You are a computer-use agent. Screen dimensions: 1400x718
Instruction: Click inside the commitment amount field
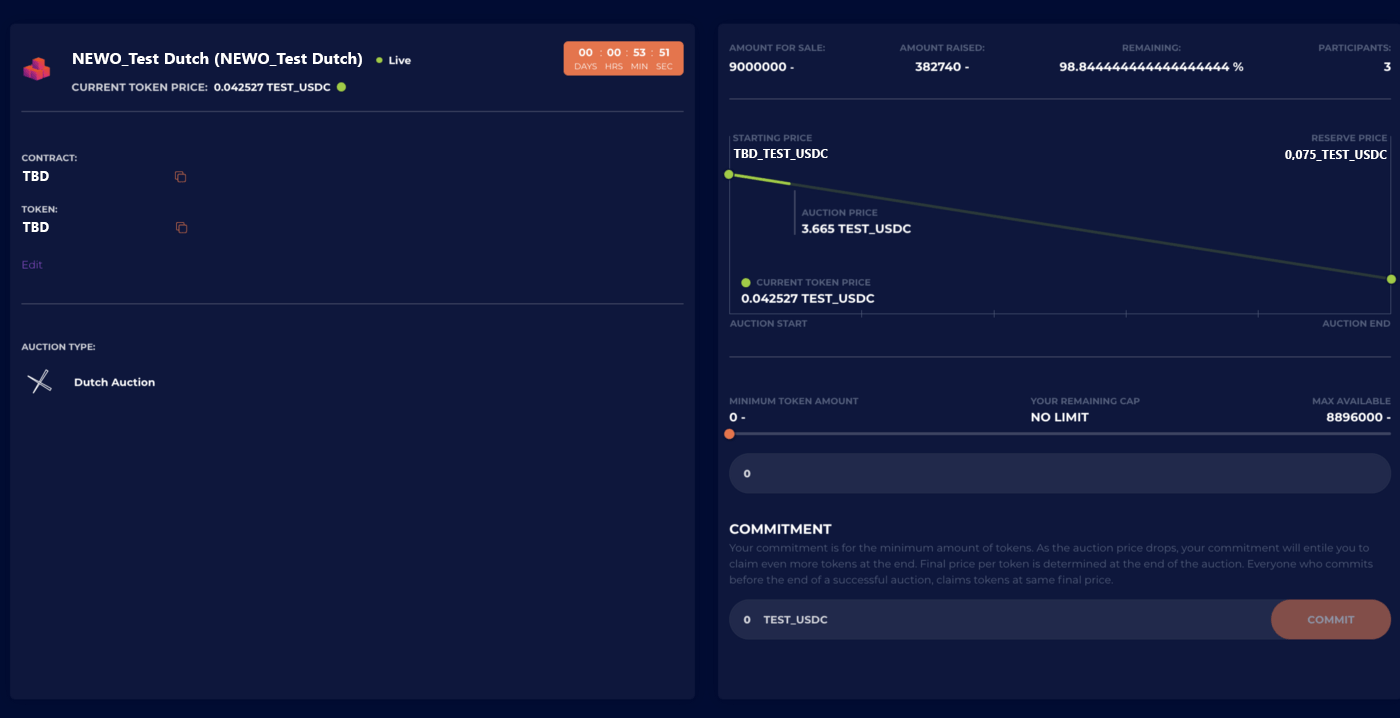pyautogui.click(x=950, y=619)
